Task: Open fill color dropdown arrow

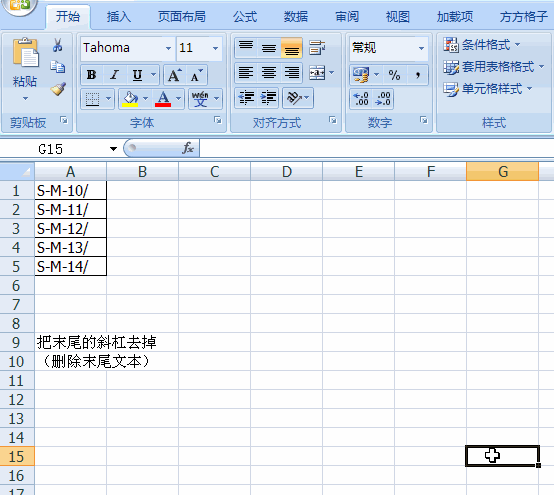Action: 146,99
